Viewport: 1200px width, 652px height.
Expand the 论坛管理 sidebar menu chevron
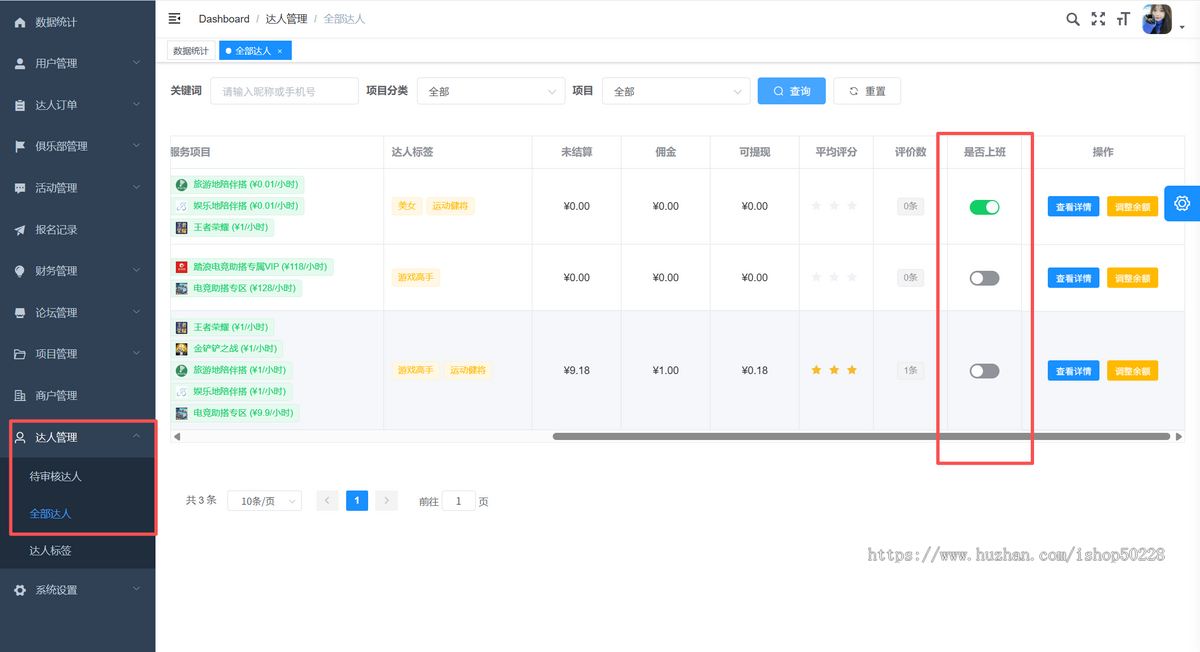[x=137, y=312]
